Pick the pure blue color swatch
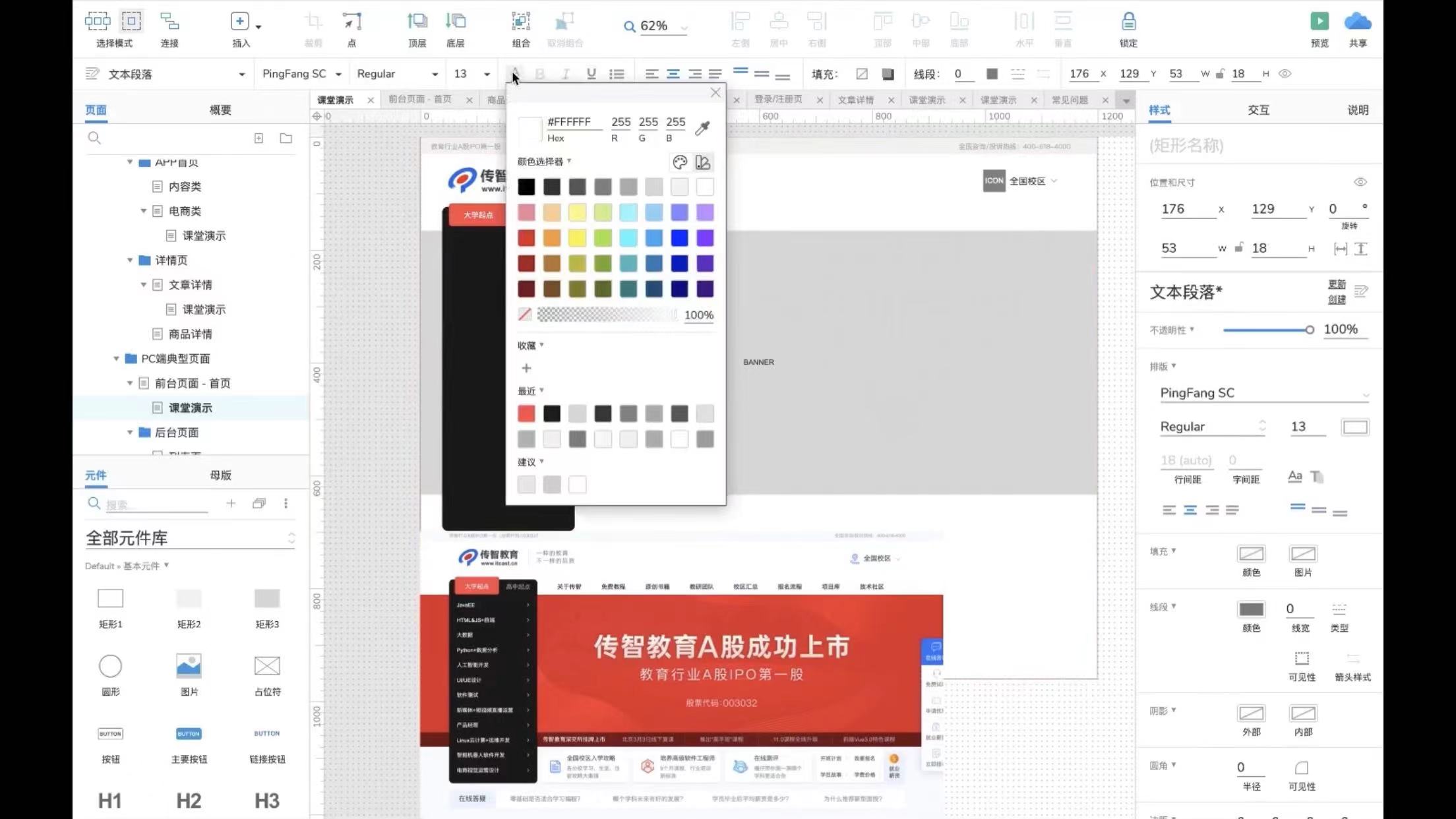 point(679,238)
